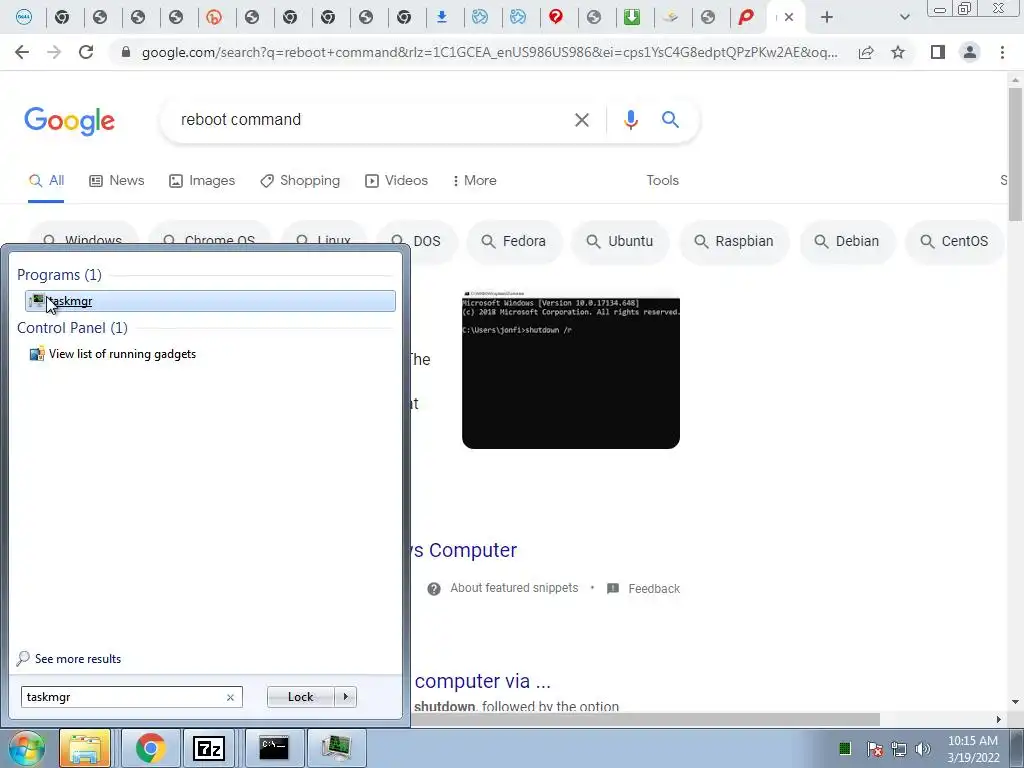Click the Windows Start orb
This screenshot has width=1024, height=768.
pos(27,748)
